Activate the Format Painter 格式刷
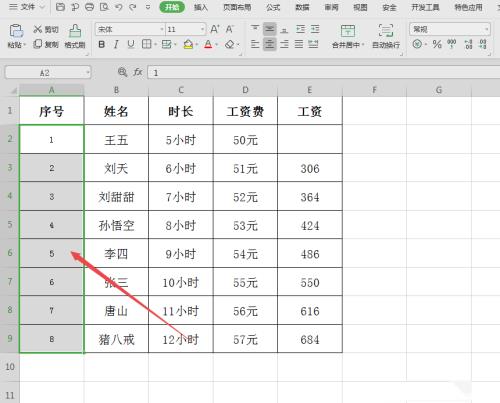Screen dimensions: 500x403 (75, 36)
